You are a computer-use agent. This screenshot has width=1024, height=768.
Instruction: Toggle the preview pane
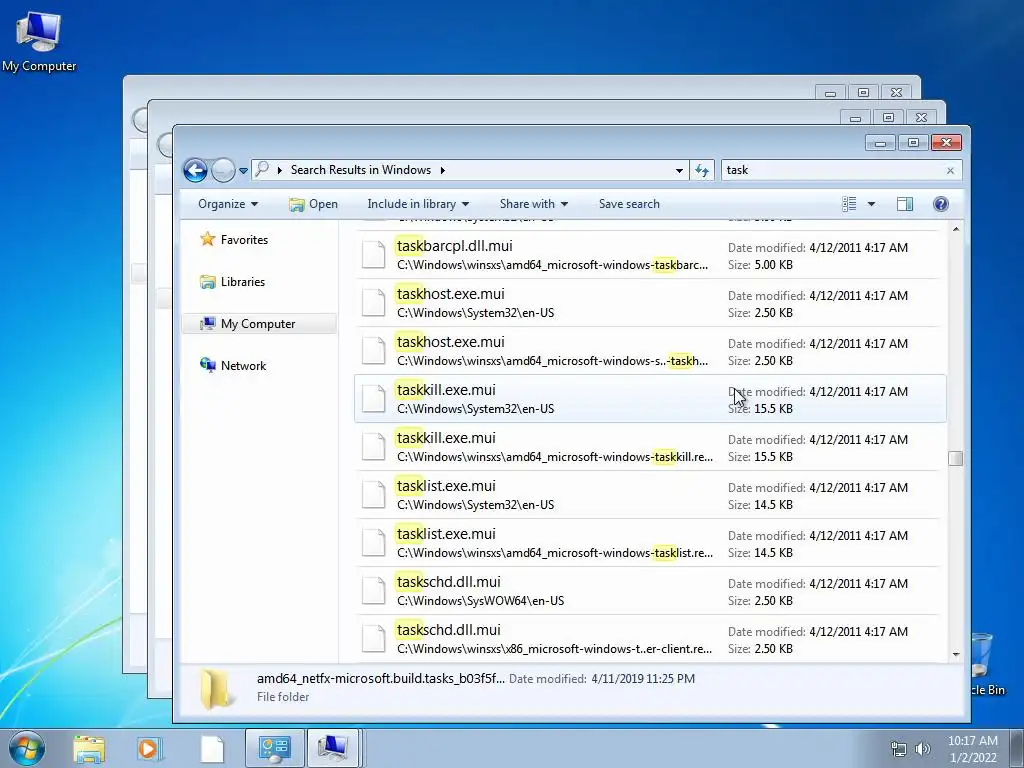tap(904, 204)
